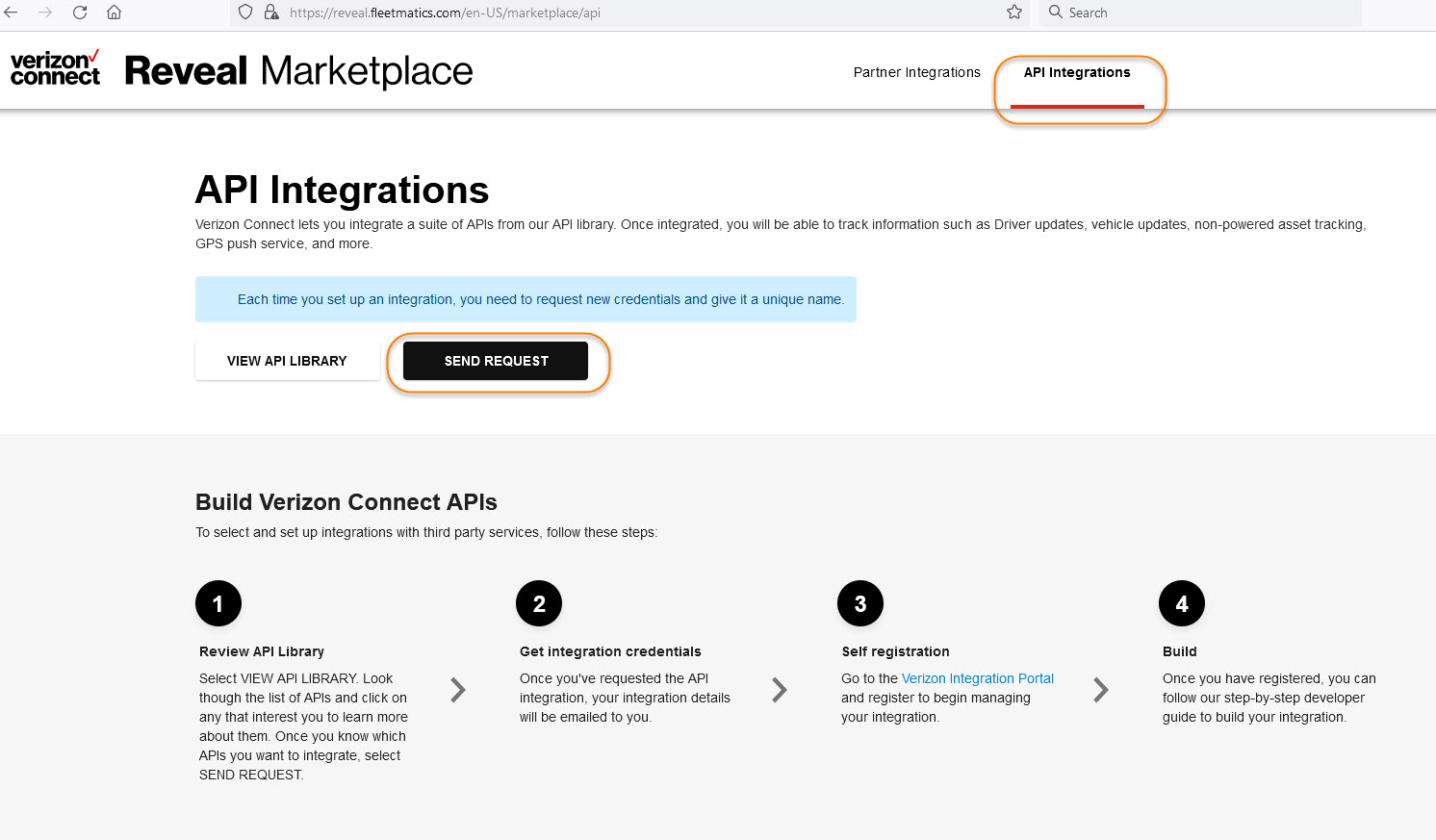Viewport: 1436px width, 840px height.
Task: Reload the page with refresh icon
Action: [80, 13]
